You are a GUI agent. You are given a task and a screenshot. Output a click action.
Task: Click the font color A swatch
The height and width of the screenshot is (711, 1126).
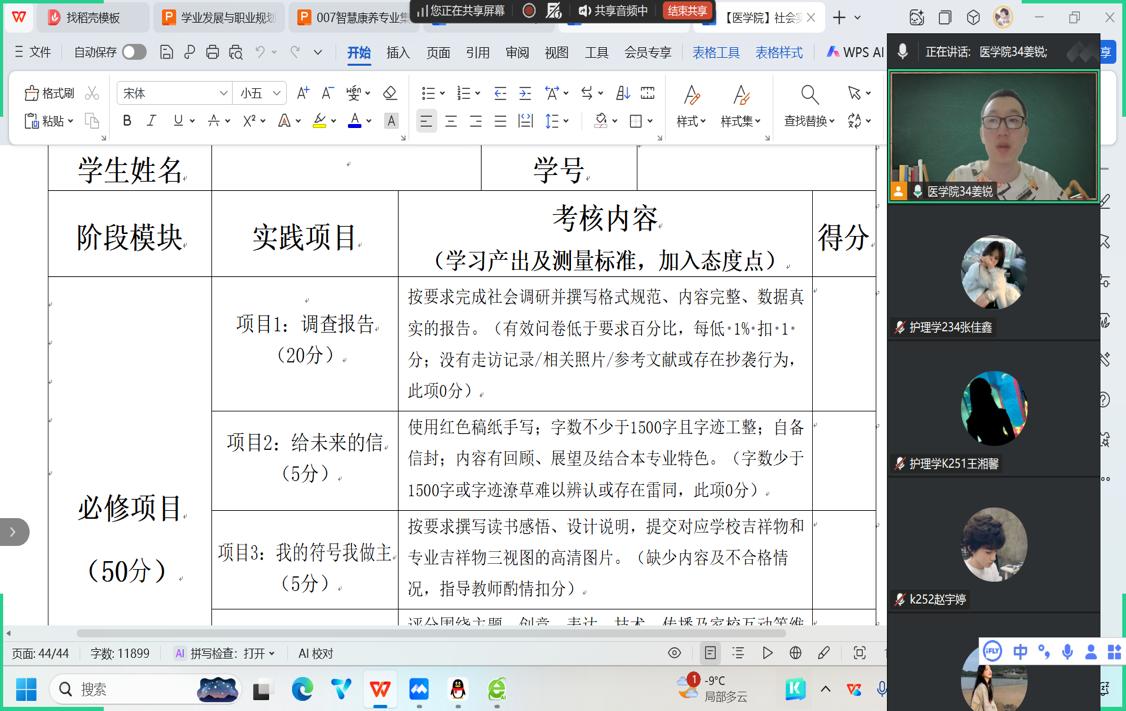point(354,121)
